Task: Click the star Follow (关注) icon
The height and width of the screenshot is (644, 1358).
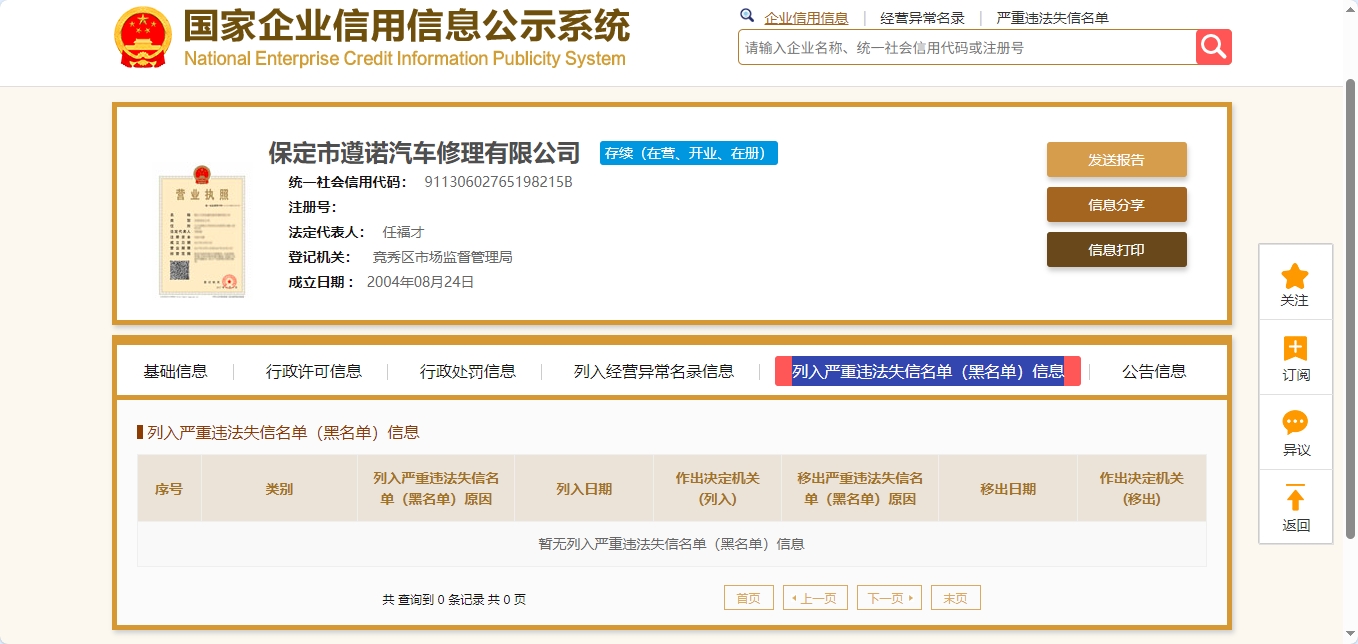Action: [1295, 276]
